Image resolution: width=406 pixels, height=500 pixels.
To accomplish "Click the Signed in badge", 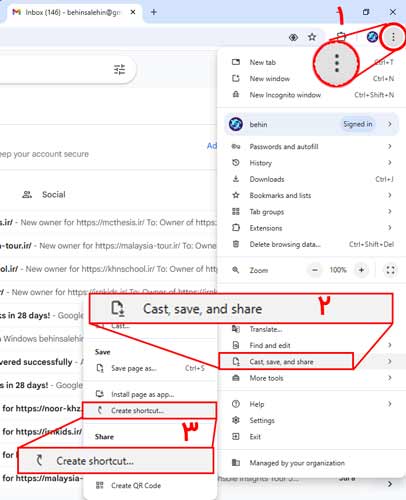I will click(358, 124).
